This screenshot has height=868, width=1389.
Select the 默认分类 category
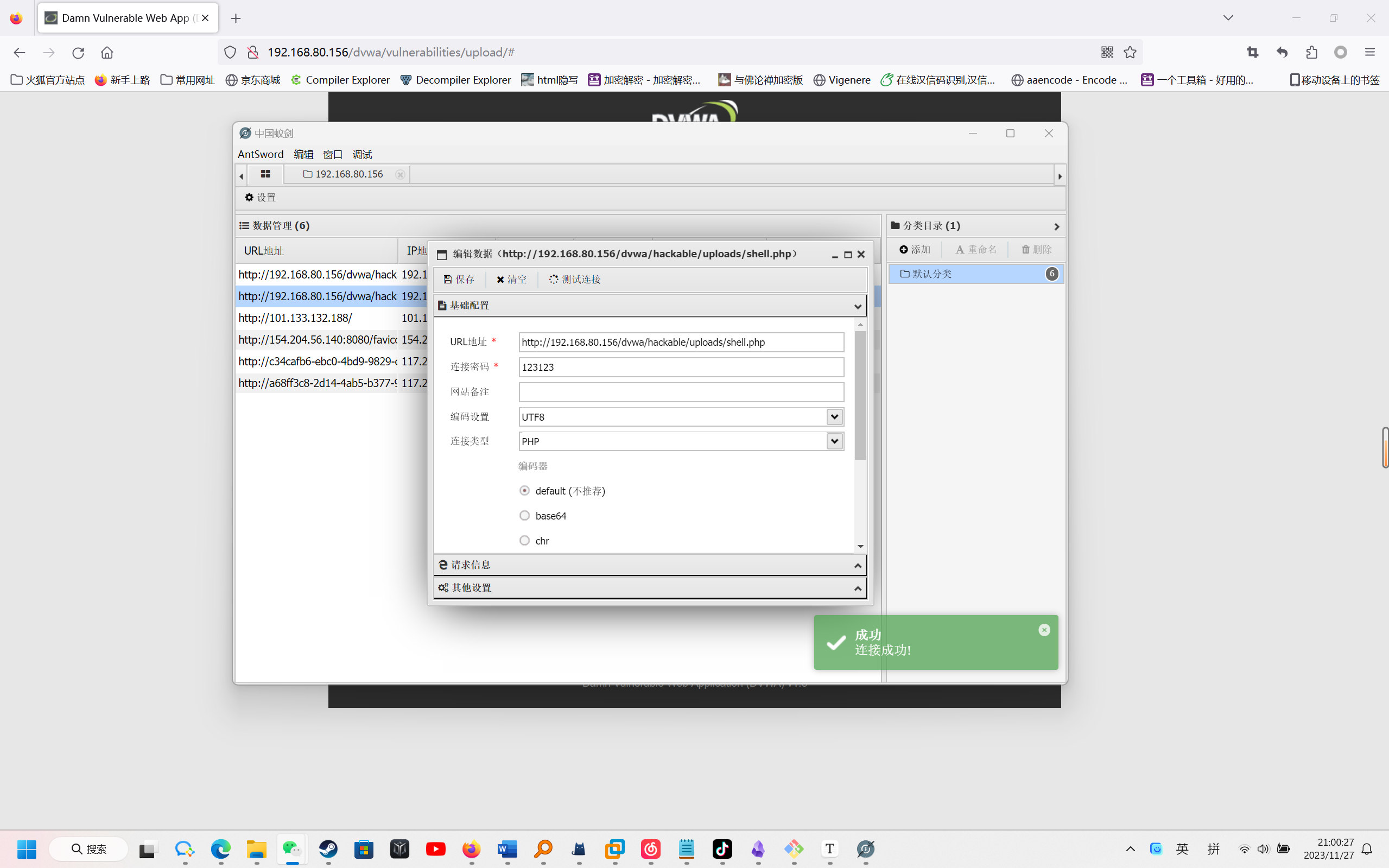tap(976, 274)
